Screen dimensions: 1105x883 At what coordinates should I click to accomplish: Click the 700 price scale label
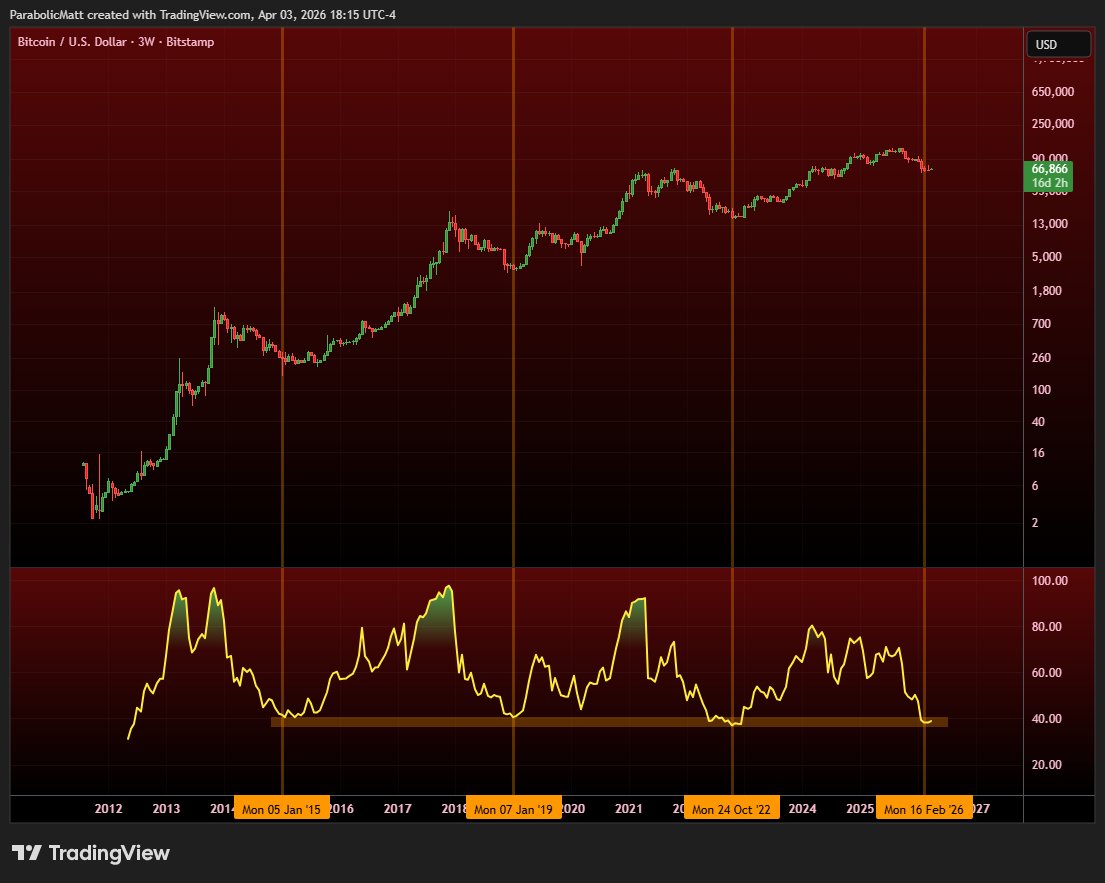tap(1041, 324)
